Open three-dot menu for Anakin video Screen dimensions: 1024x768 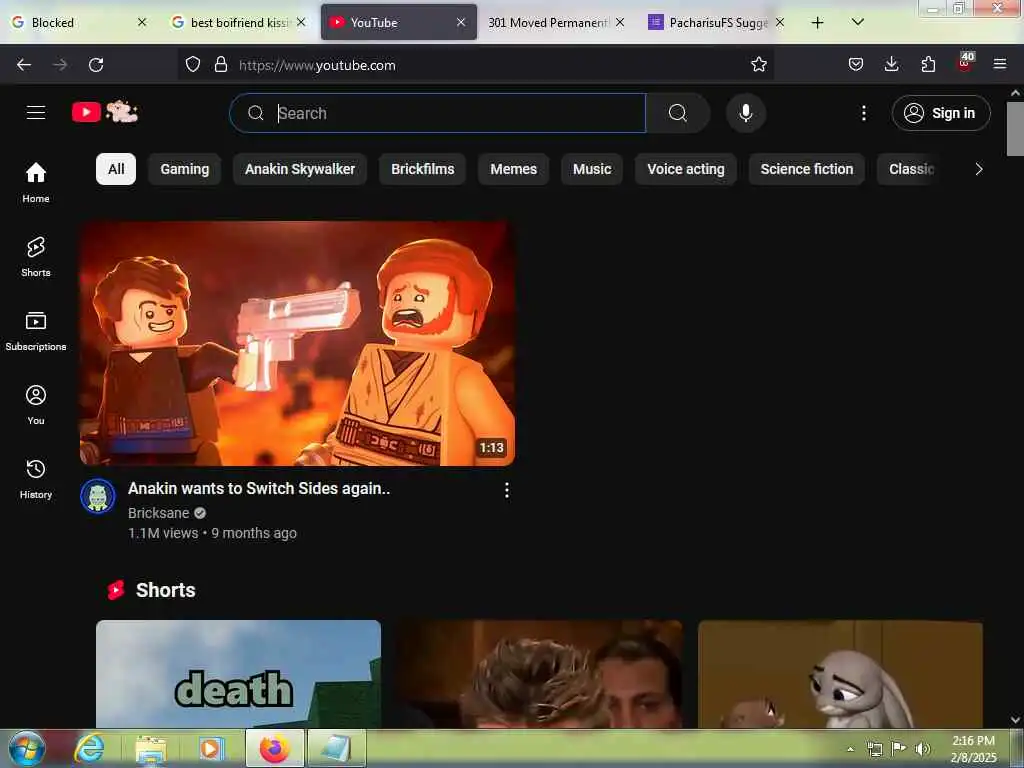[507, 490]
